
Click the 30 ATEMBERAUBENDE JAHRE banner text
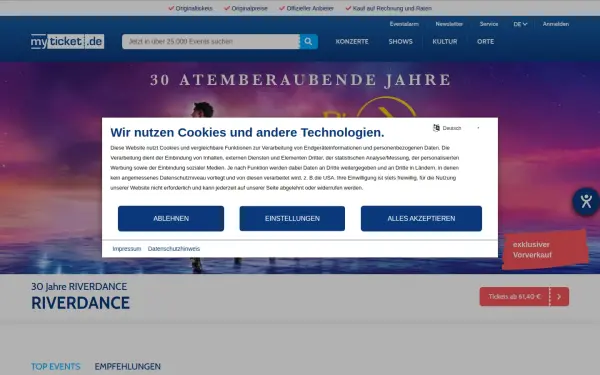tap(300, 80)
